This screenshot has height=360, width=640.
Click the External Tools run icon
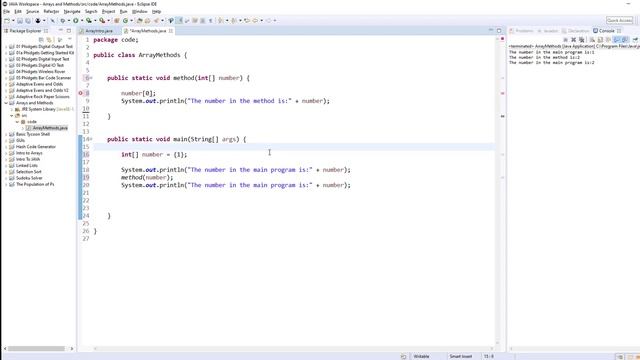(102, 20)
